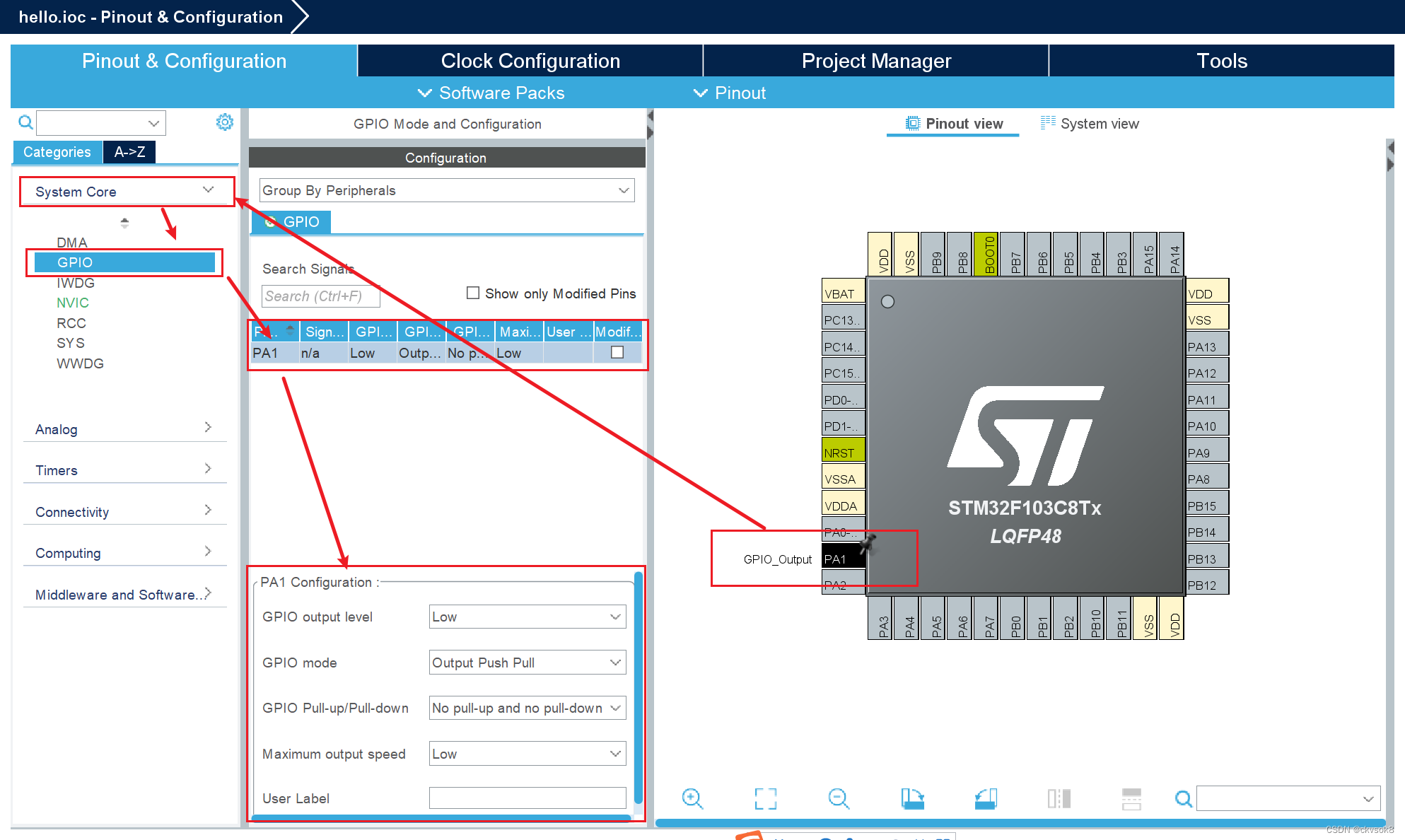The width and height of the screenshot is (1405, 840).
Task: Toggle the Modified checkbox in PA1 row
Action: (x=617, y=352)
